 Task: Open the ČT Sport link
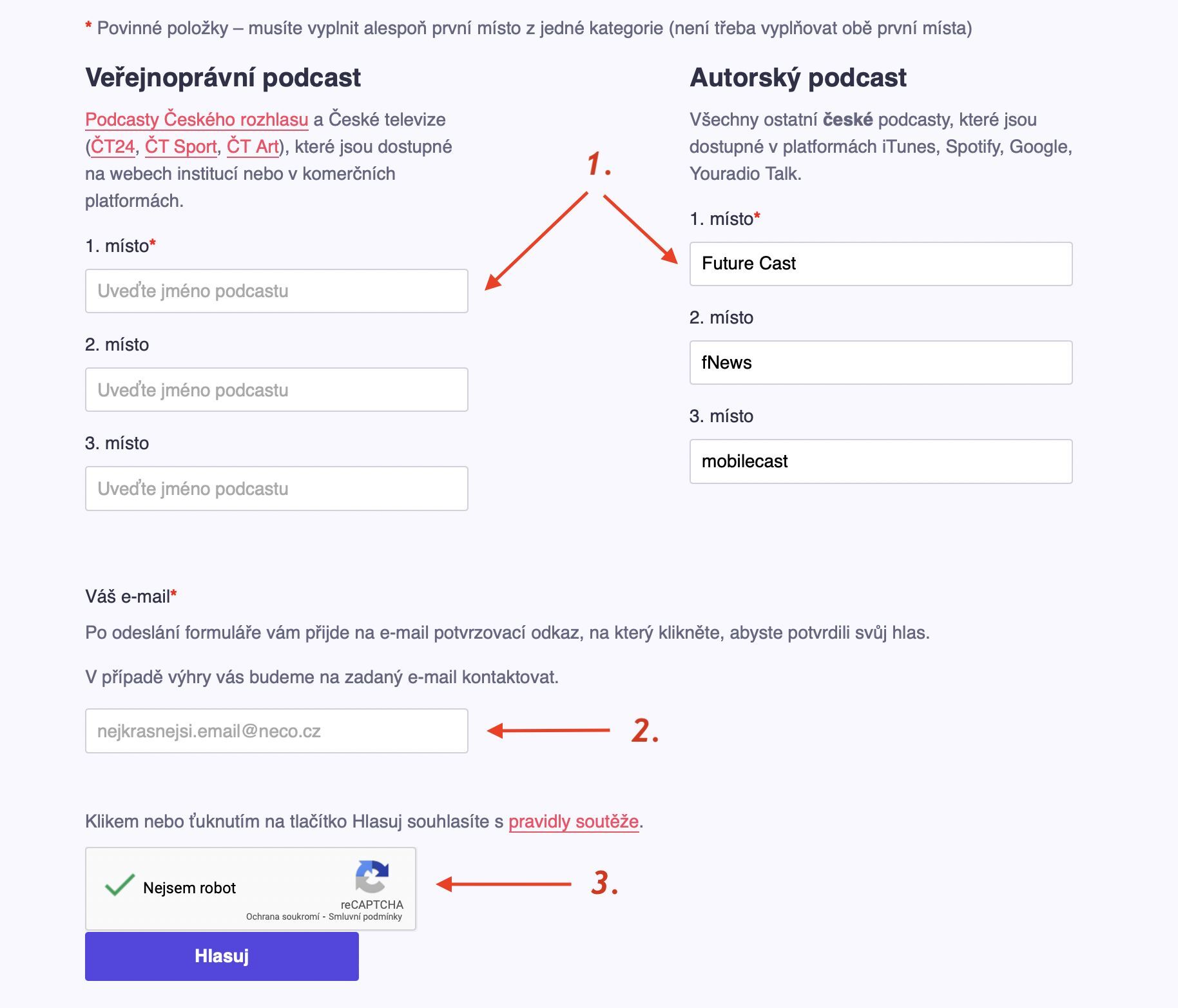tap(182, 146)
